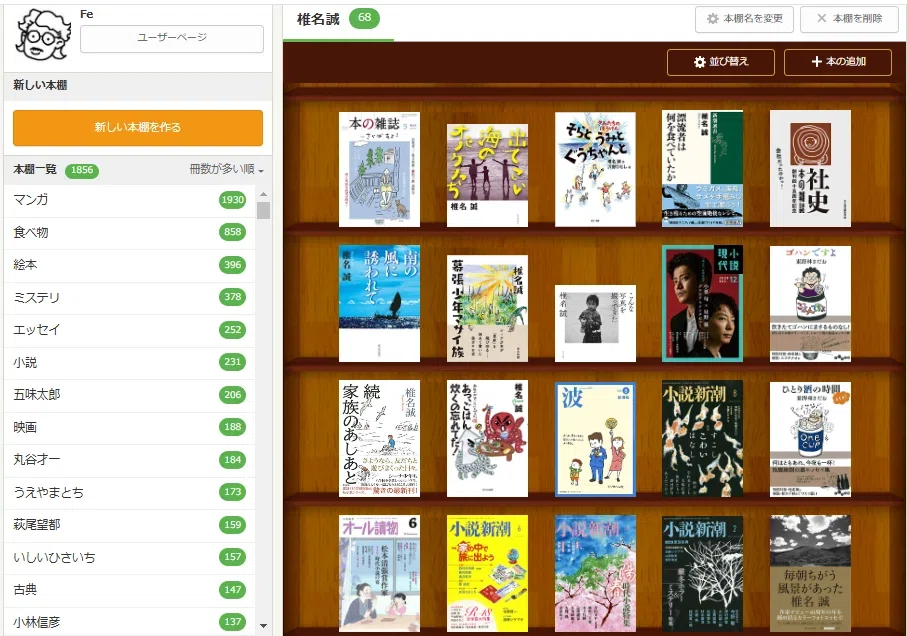Click 本棚名を変更 button
Viewport: 907px width, 636px height.
744,19
